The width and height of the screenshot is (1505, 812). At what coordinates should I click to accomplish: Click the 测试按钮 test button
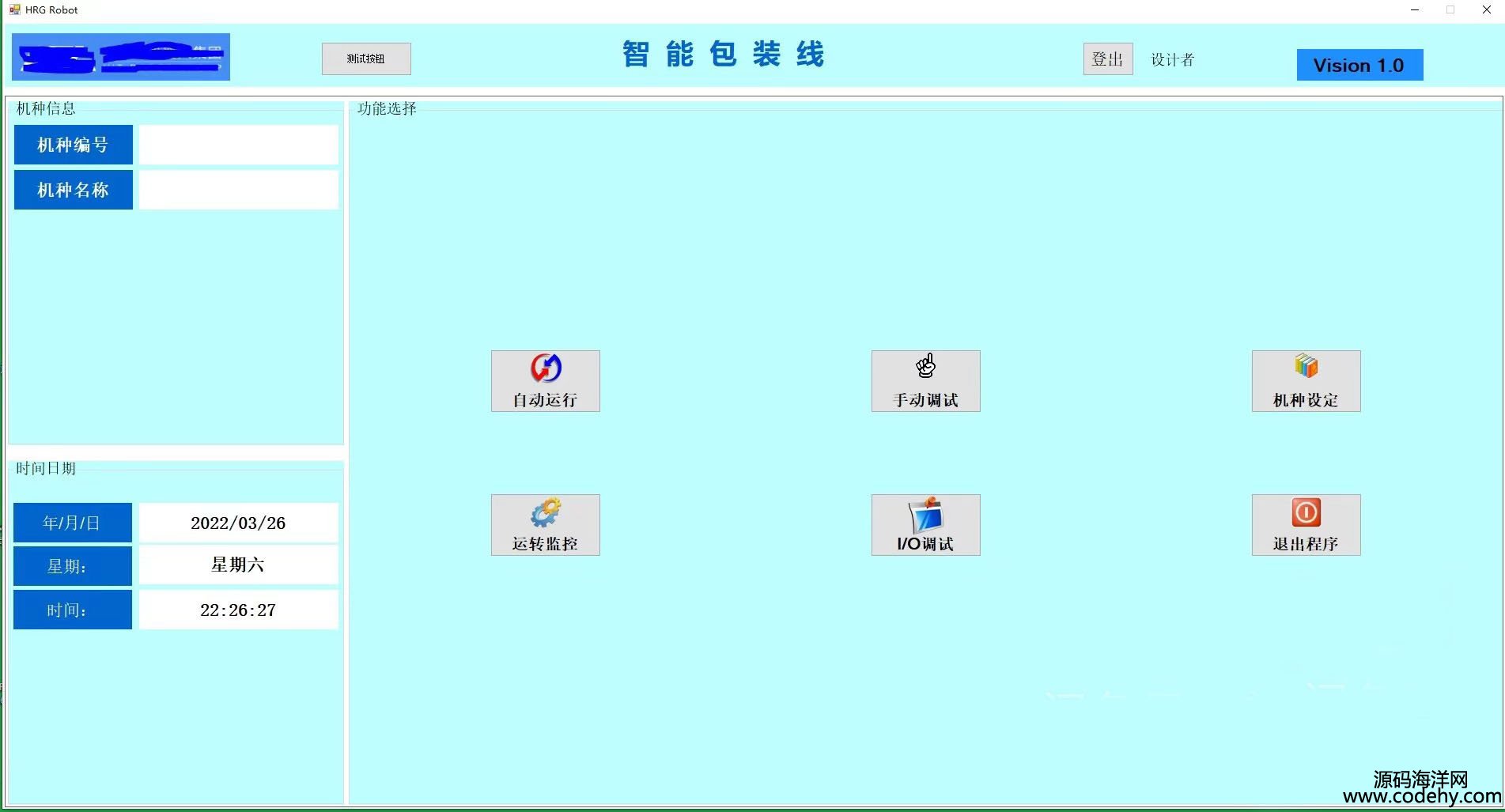[x=366, y=59]
